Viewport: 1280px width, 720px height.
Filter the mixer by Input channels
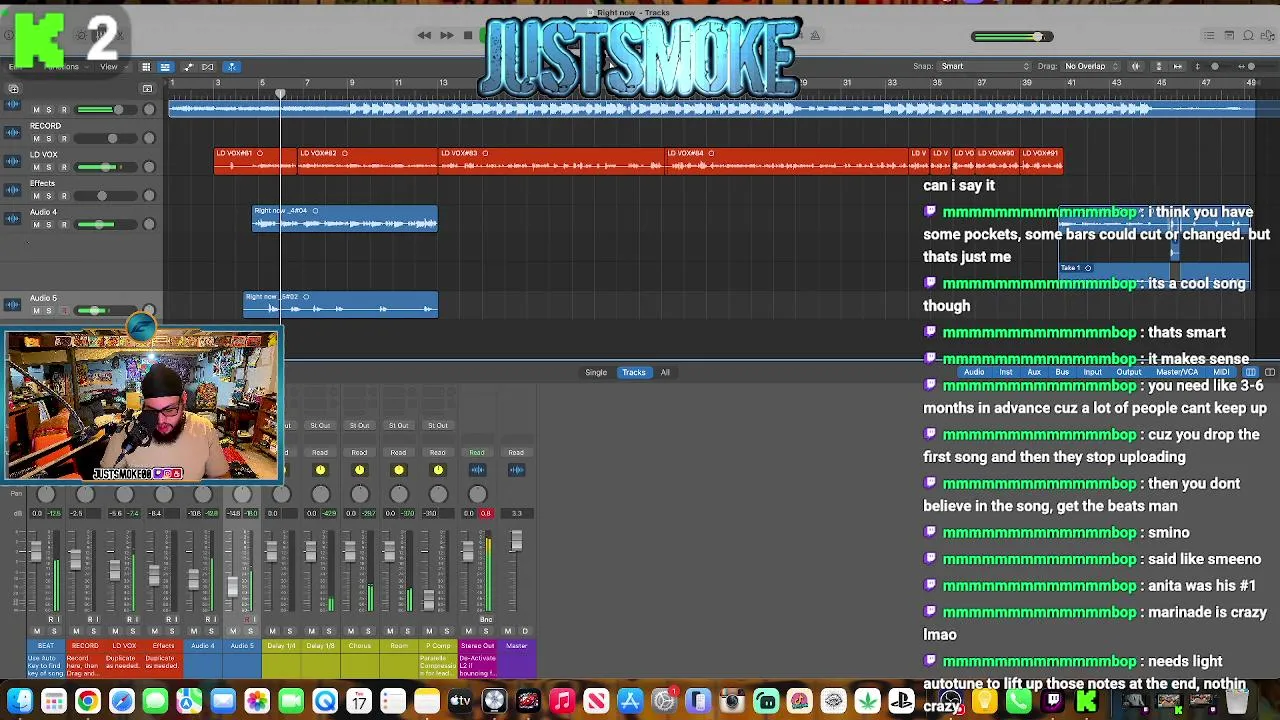(x=1092, y=372)
